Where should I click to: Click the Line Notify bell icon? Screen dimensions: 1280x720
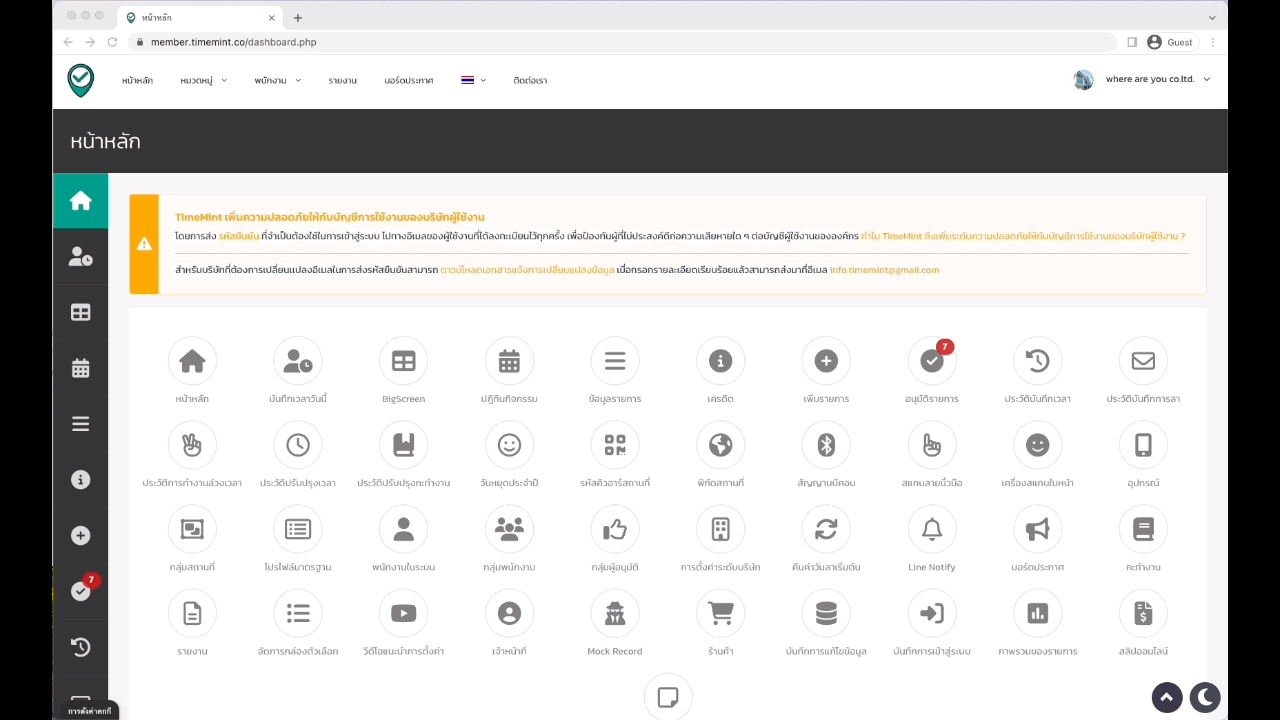coord(932,529)
